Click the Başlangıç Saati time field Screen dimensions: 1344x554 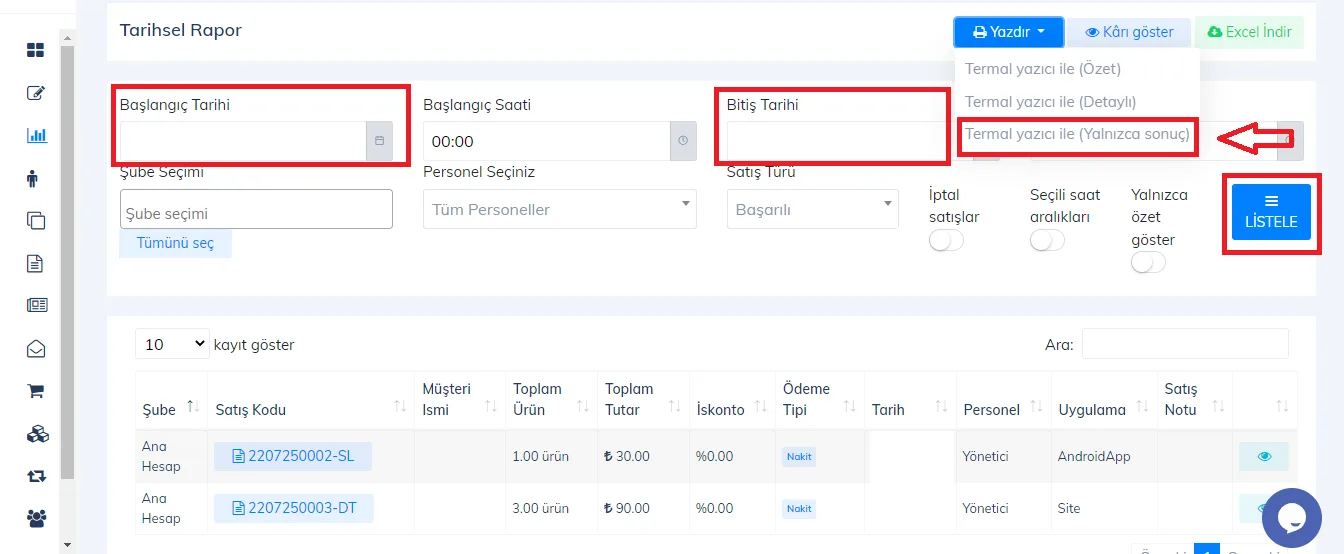(x=546, y=141)
